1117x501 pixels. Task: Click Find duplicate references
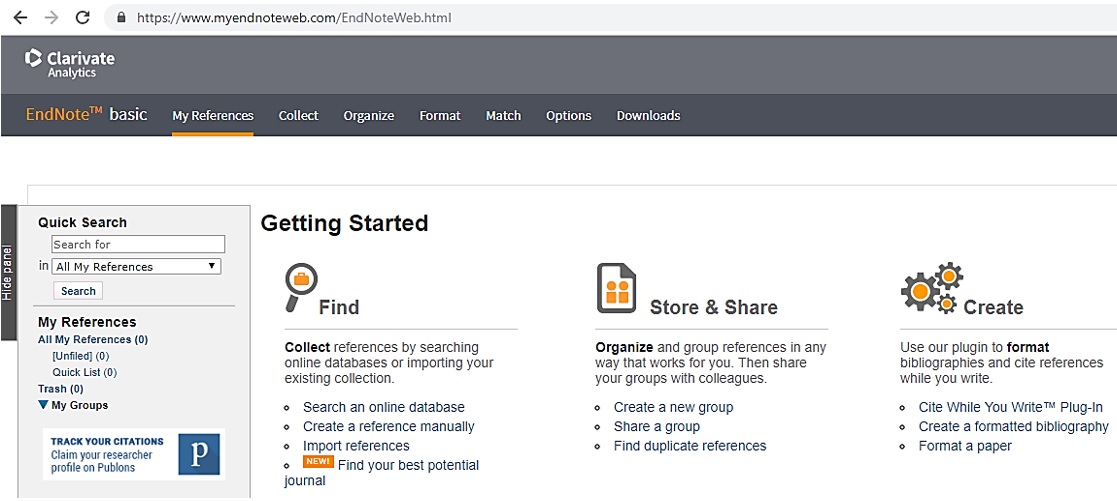(x=690, y=445)
